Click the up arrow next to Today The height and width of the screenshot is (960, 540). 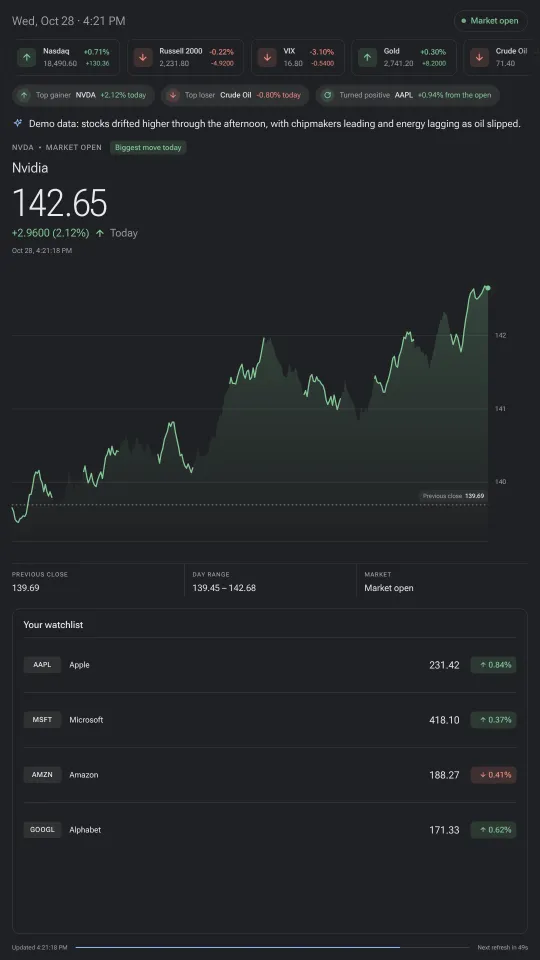100,233
